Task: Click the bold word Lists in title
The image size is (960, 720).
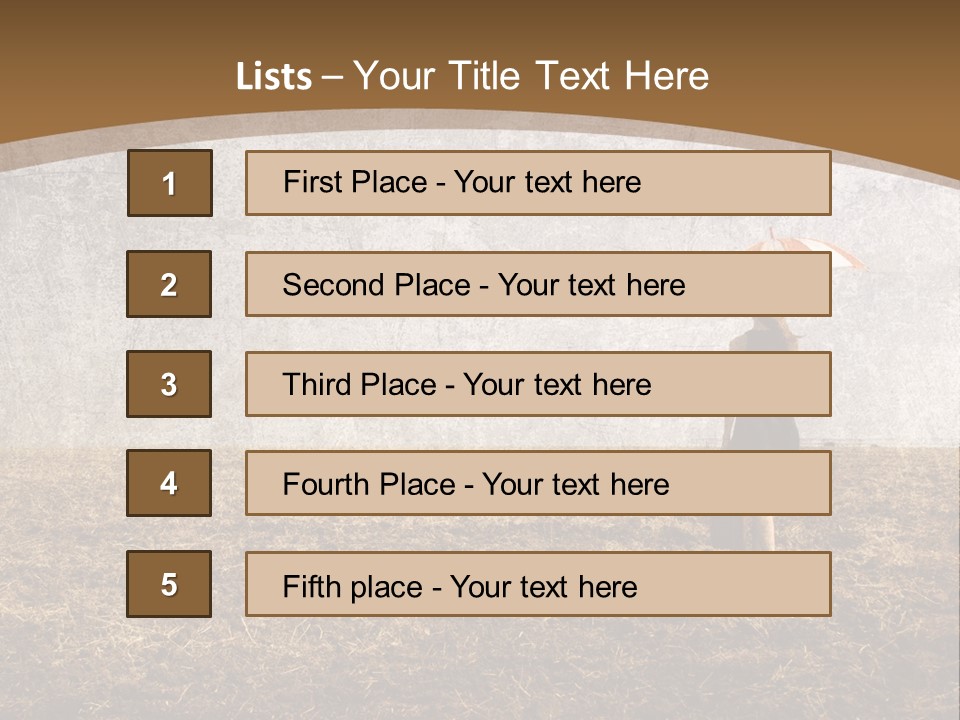Action: (274, 77)
